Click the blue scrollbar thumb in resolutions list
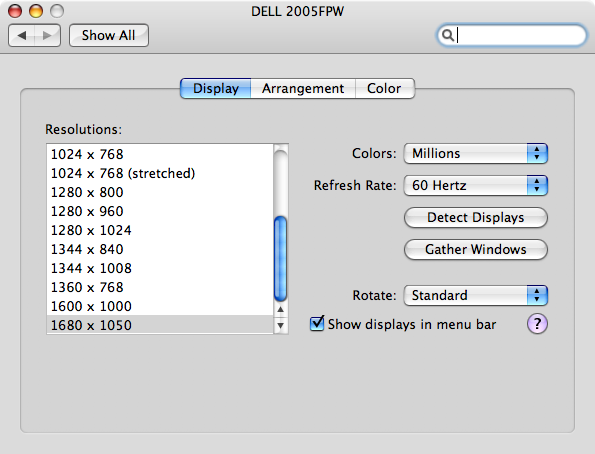This screenshot has width=595, height=454. (280, 258)
